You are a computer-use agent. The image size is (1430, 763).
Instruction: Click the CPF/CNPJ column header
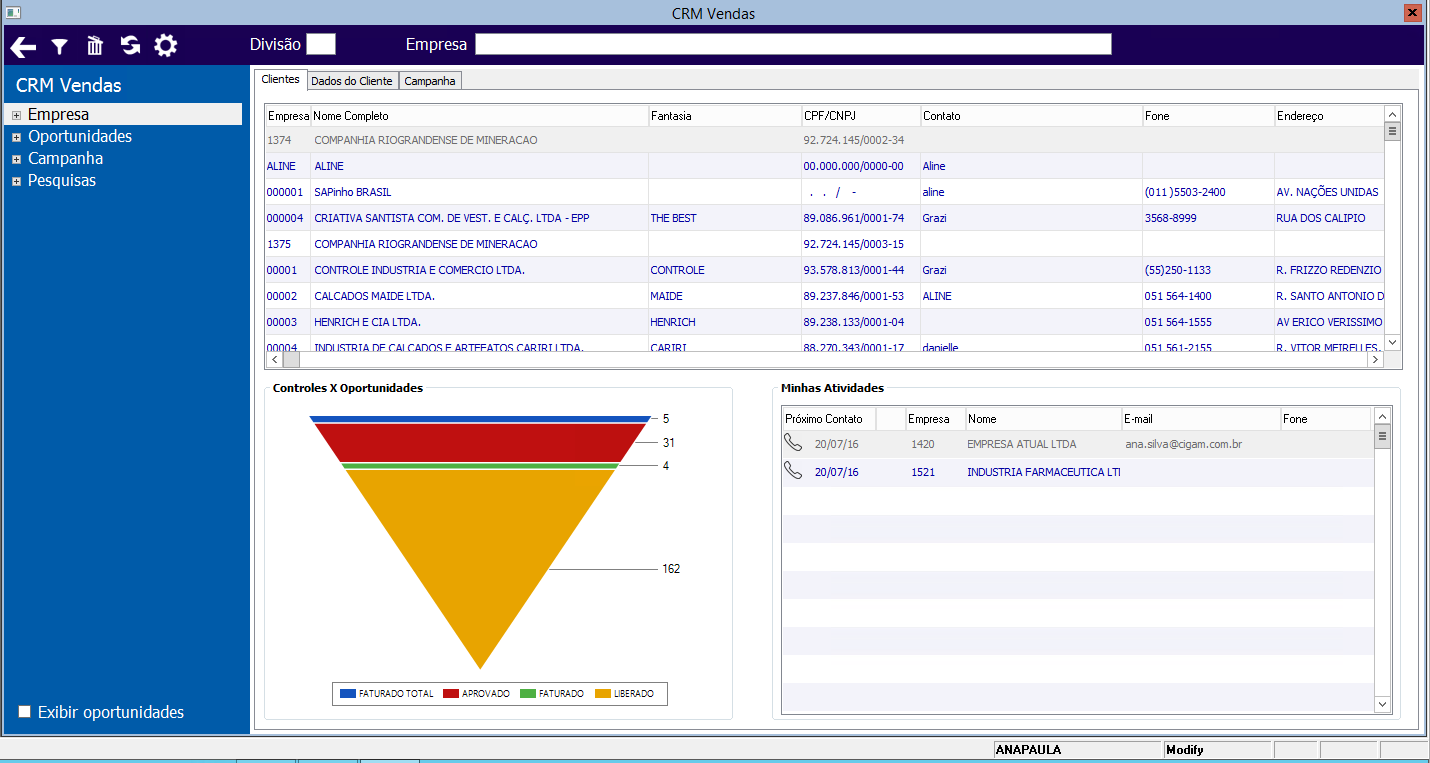[x=860, y=116]
